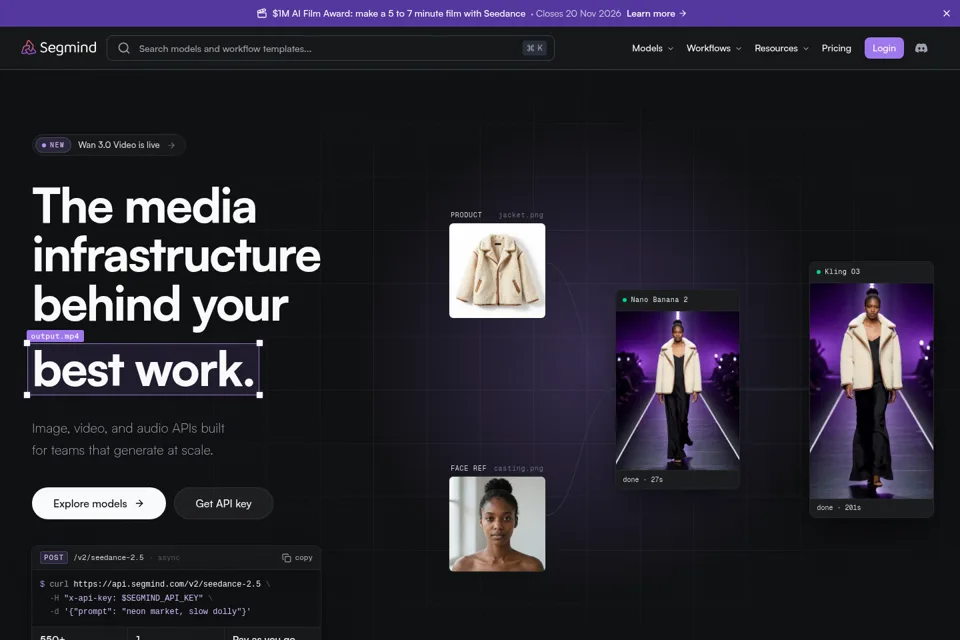Image resolution: width=960 pixels, height=640 pixels.
Task: Click the output.mp4 label tag
Action: pyautogui.click(x=55, y=336)
